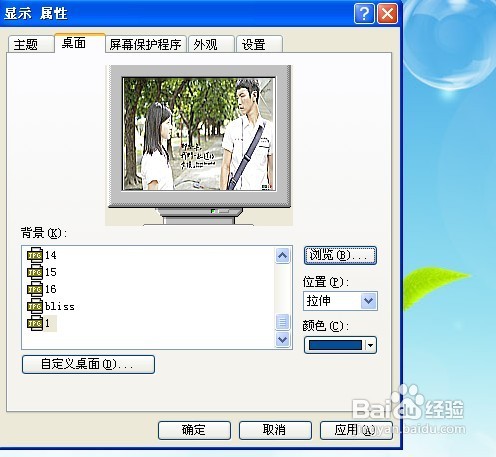The image size is (496, 457).
Task: Open the 屏幕保护程序 tab
Action: pyautogui.click(x=146, y=44)
